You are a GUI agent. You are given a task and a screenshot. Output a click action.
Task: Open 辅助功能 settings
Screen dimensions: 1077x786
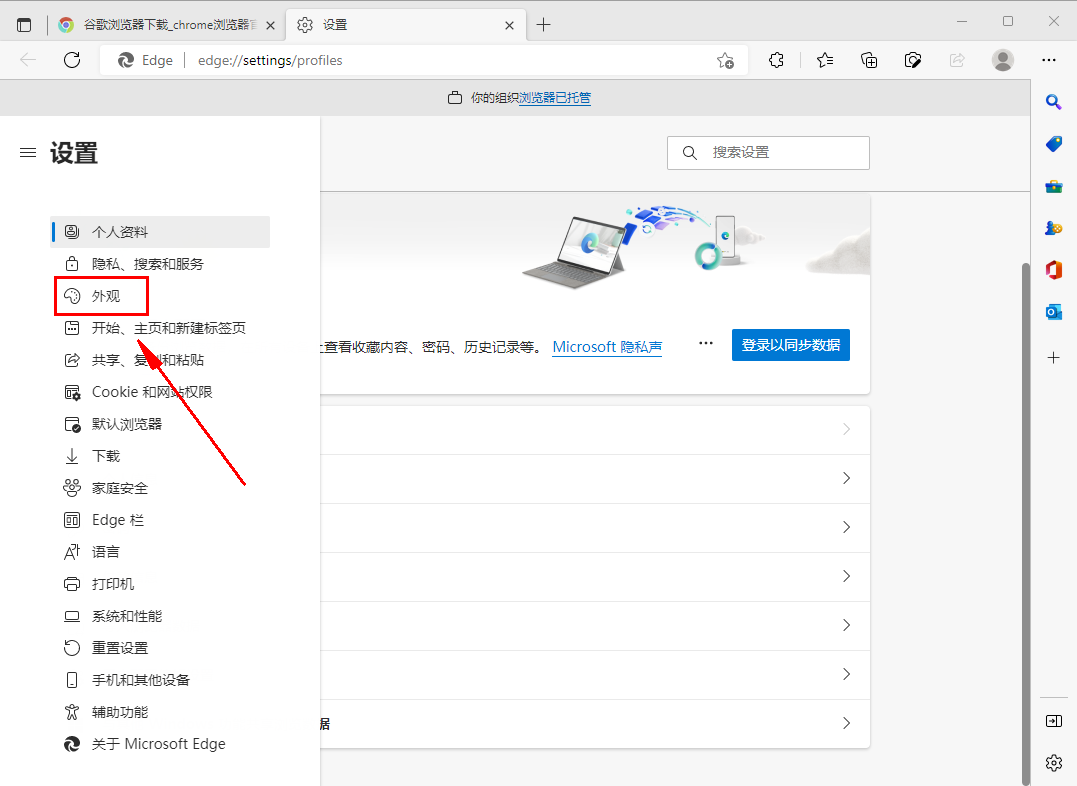tap(161, 712)
